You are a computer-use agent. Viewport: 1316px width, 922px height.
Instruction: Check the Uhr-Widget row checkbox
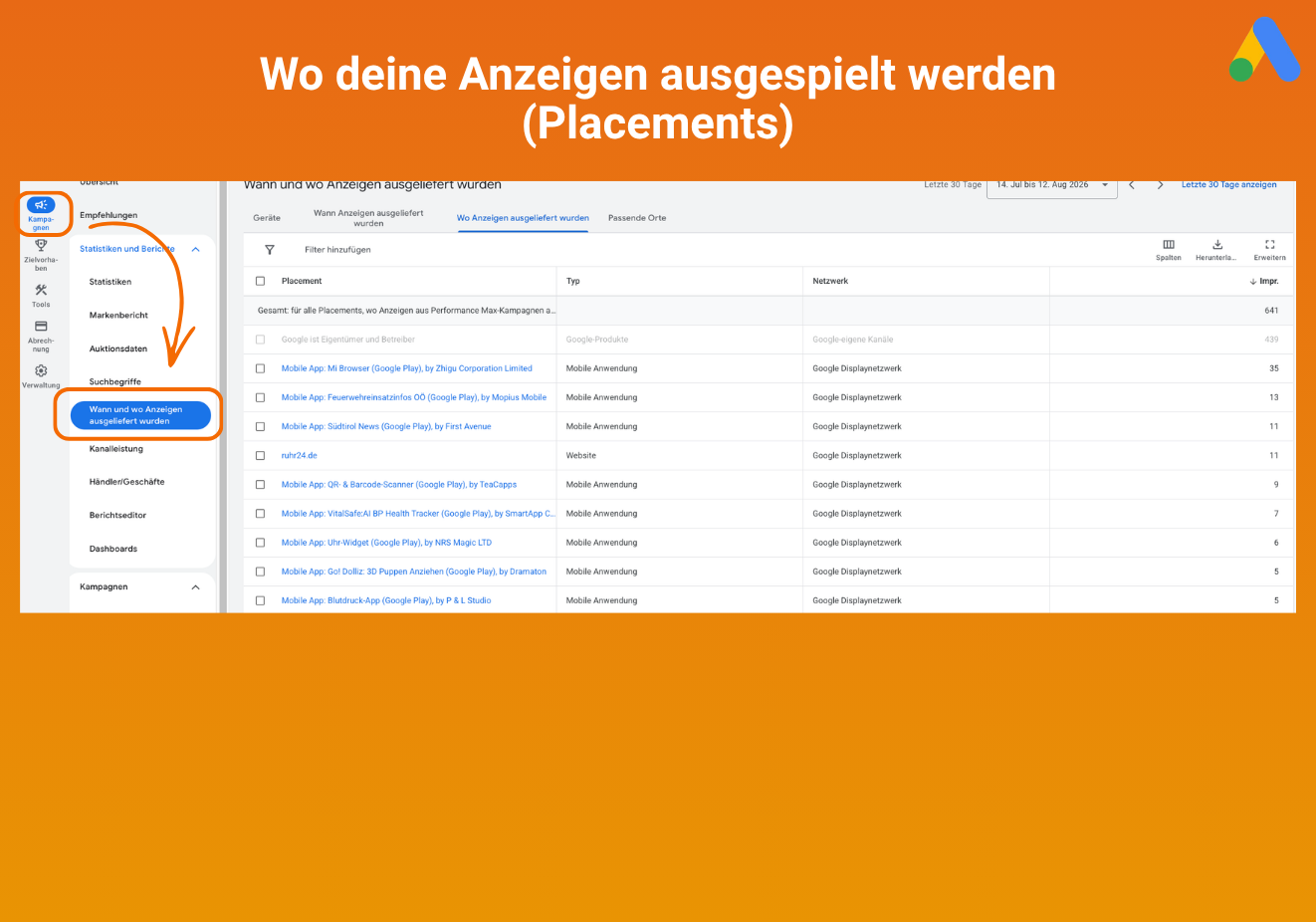point(261,543)
